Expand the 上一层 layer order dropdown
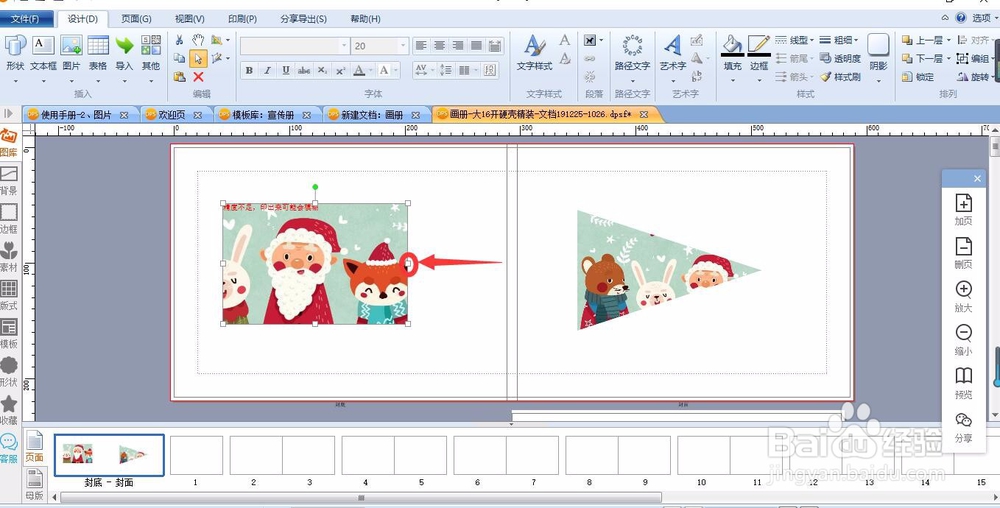The width and height of the screenshot is (1000, 508). tap(949, 40)
